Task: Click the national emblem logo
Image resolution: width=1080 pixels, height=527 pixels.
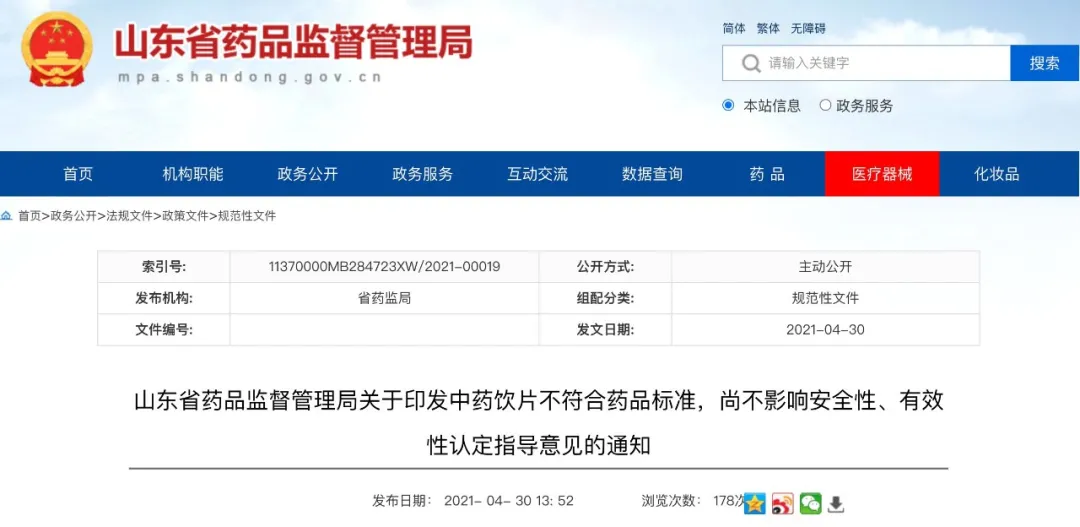Action: click(57, 49)
